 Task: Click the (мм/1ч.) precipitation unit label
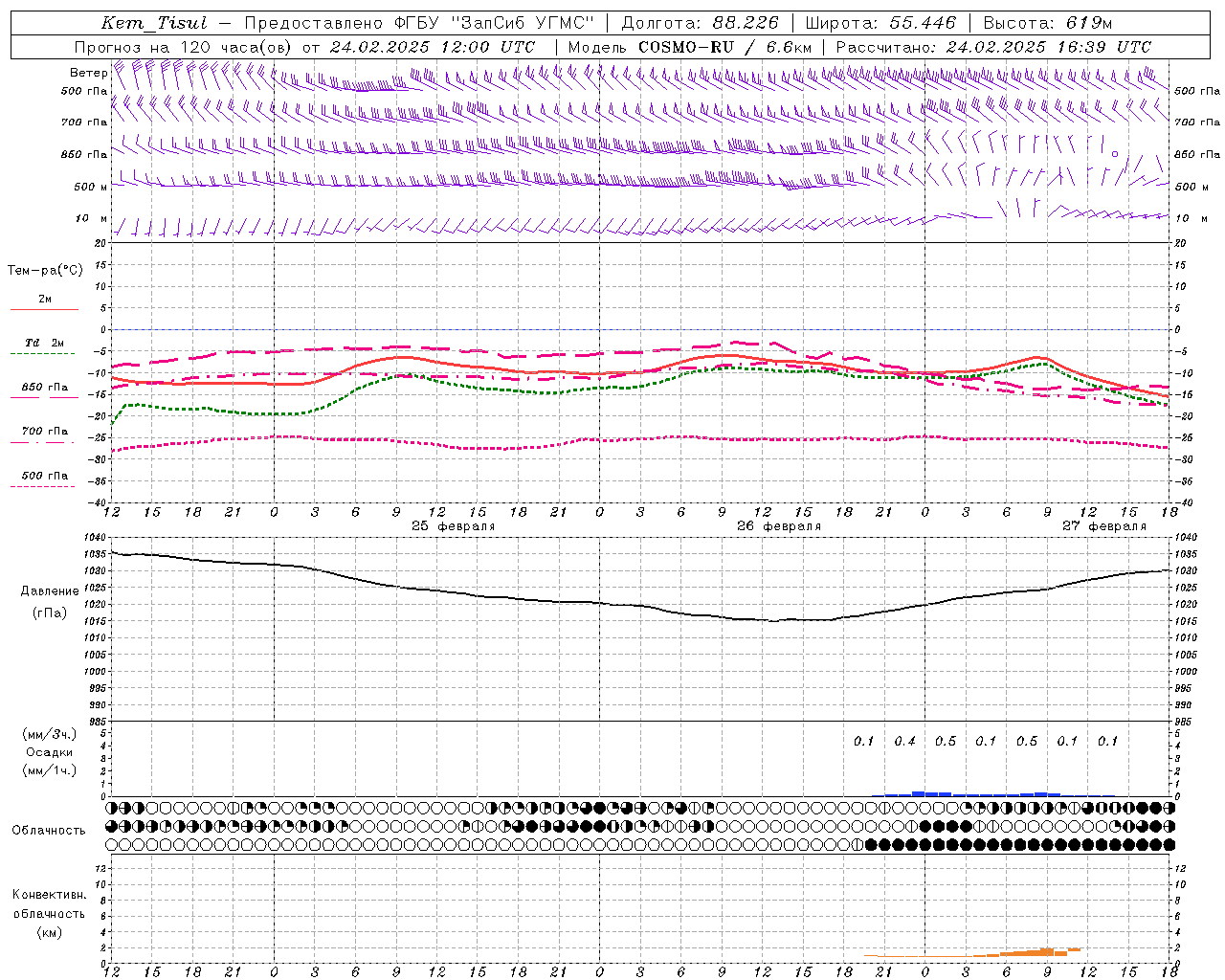50,771
